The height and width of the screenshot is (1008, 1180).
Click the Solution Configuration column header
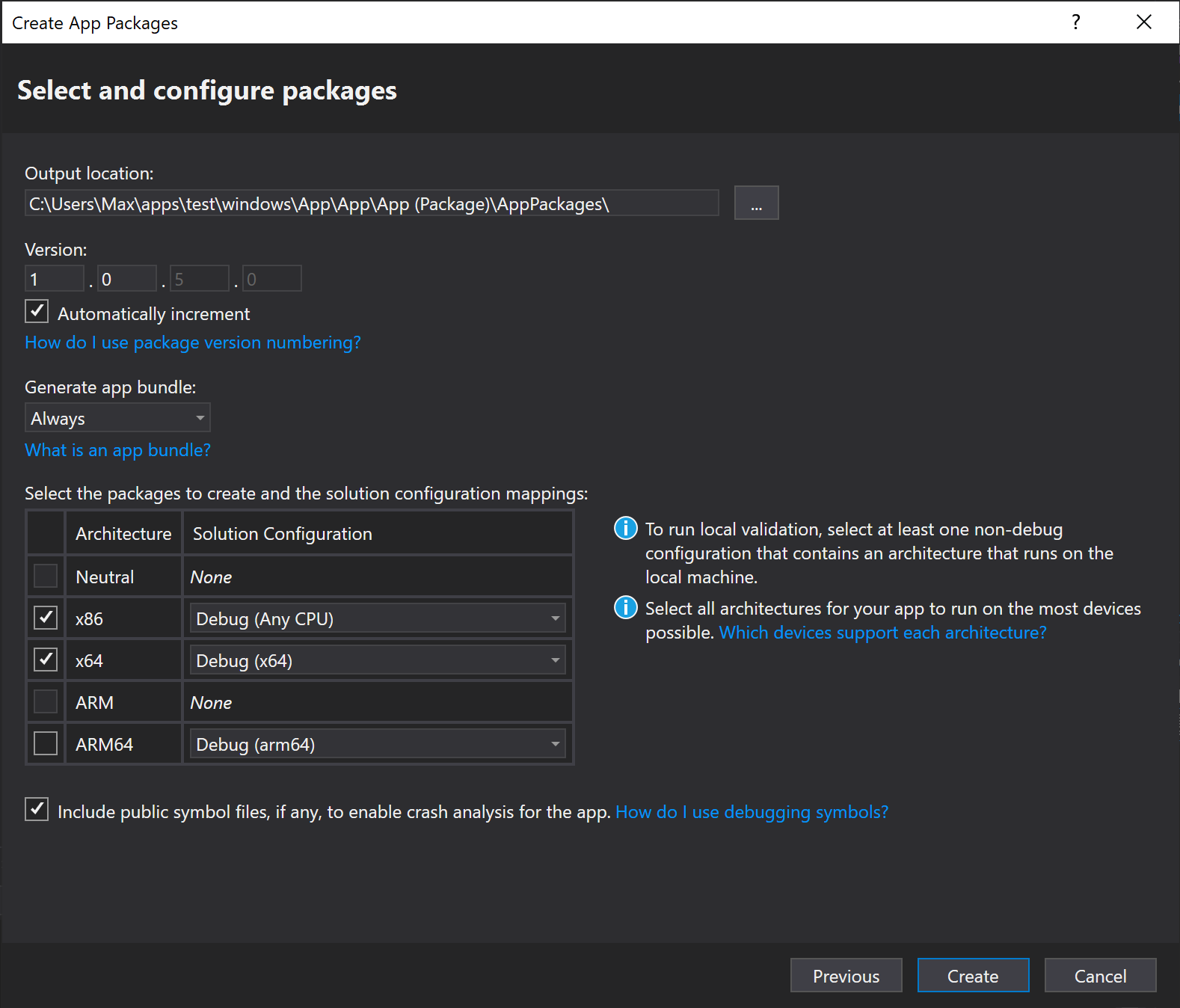click(378, 534)
